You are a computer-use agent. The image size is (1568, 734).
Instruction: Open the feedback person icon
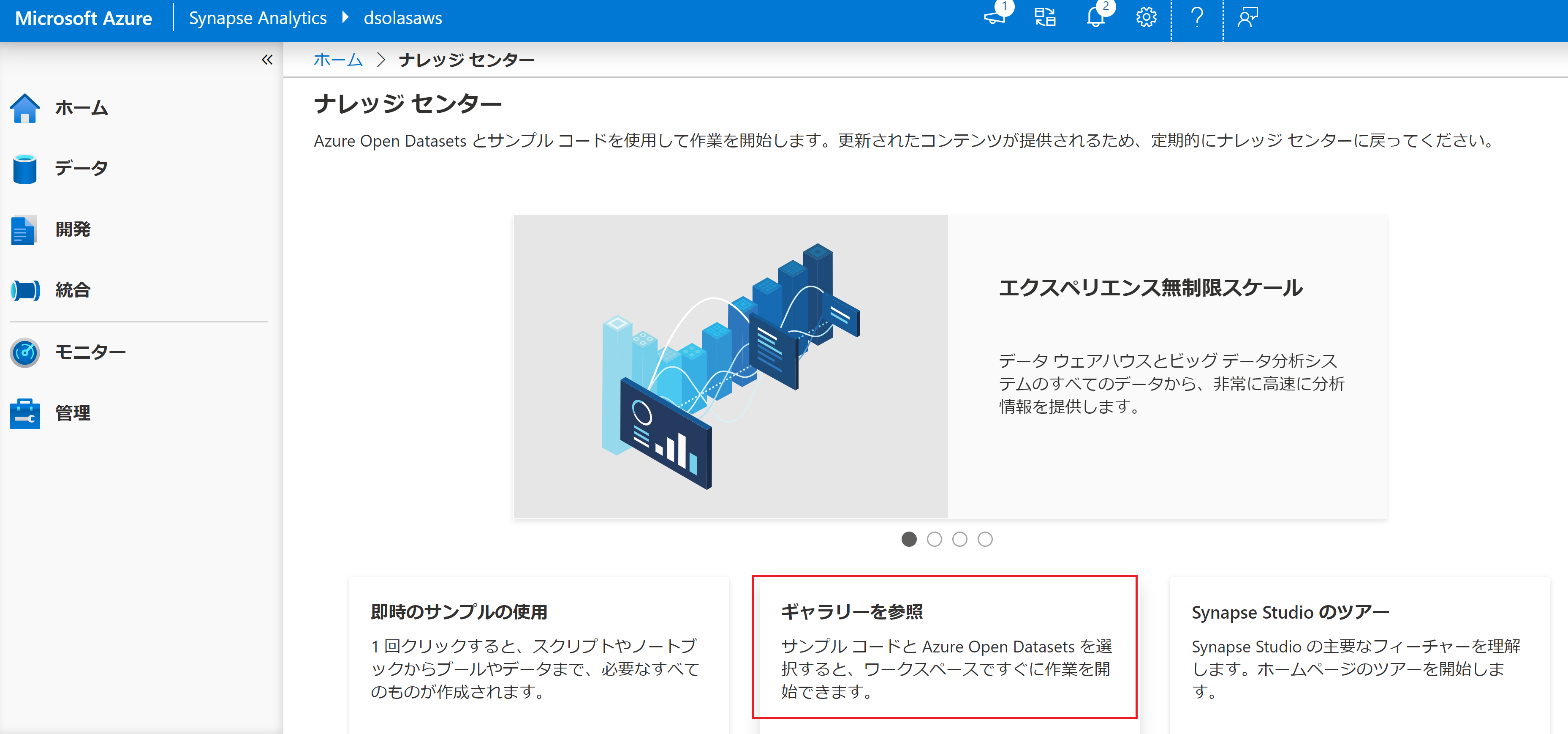[1247, 17]
